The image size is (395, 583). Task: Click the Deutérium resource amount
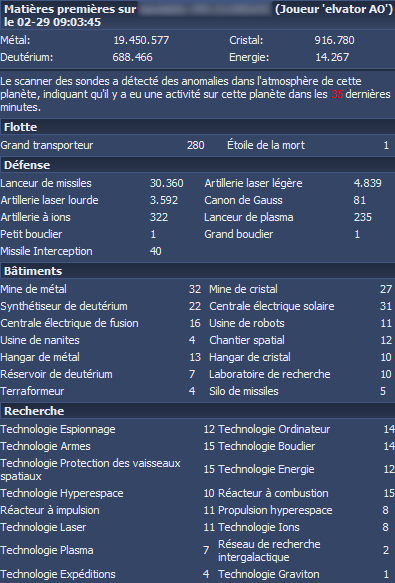click(x=132, y=57)
